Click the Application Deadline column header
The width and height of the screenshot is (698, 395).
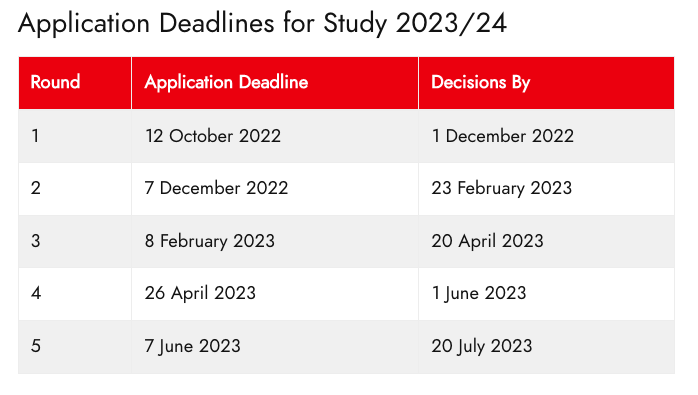click(x=275, y=83)
